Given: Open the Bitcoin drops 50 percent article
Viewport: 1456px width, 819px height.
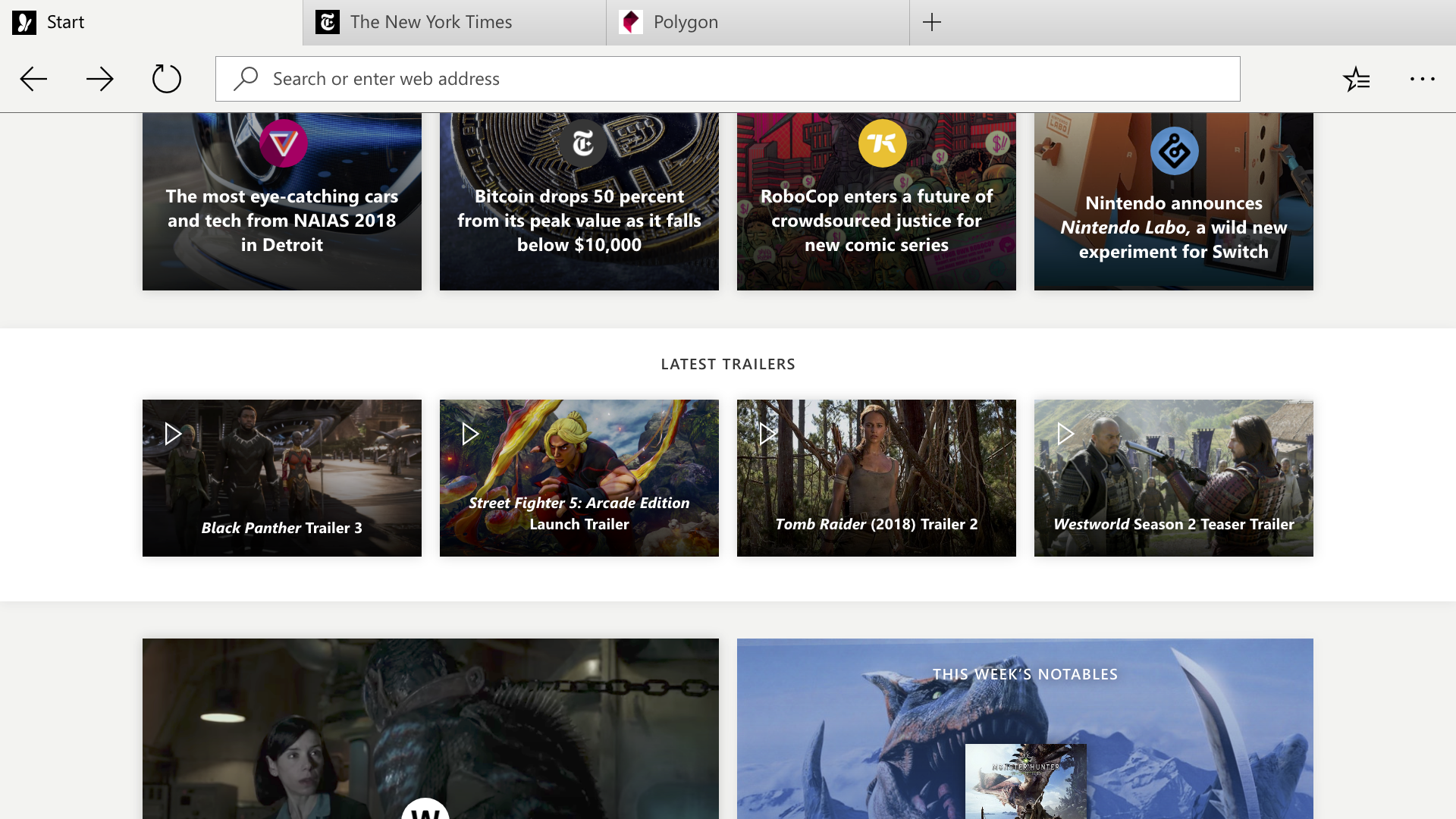Looking at the screenshot, I should pos(579,202).
